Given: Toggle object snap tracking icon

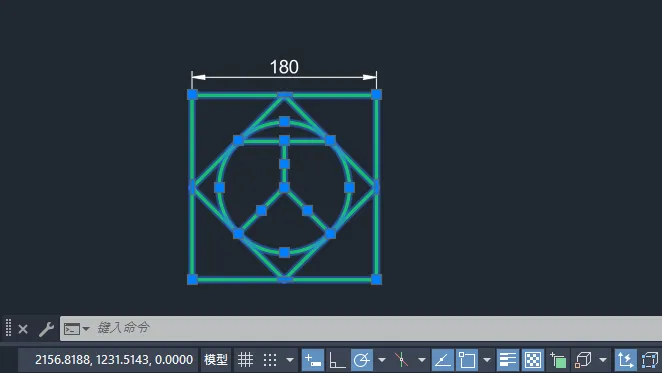Looking at the screenshot, I should click(x=442, y=360).
